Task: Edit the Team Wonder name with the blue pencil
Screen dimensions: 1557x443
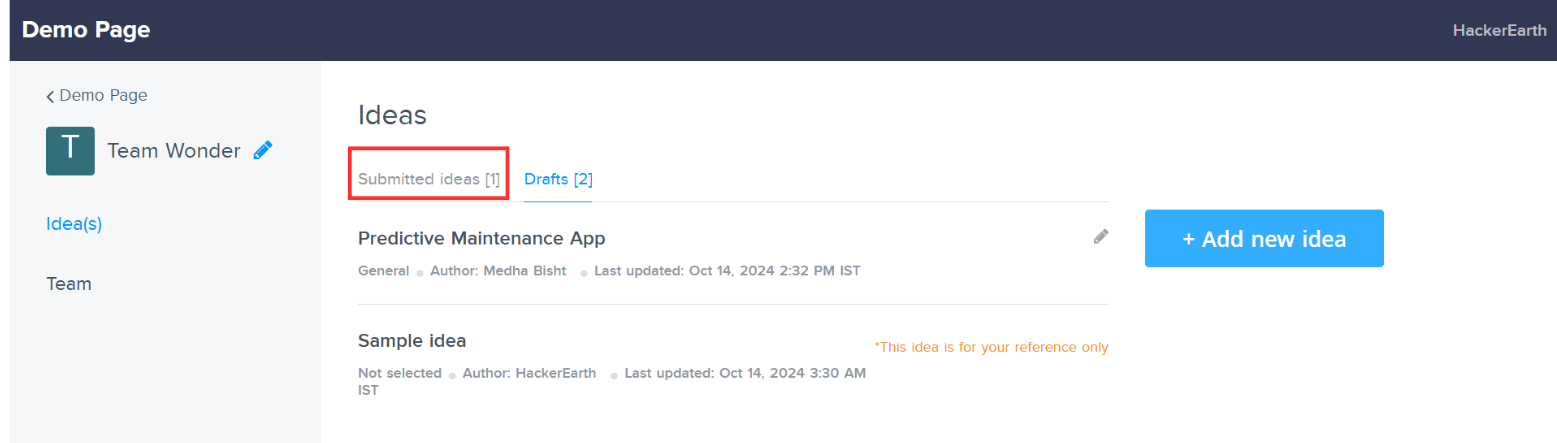Action: 263,150
